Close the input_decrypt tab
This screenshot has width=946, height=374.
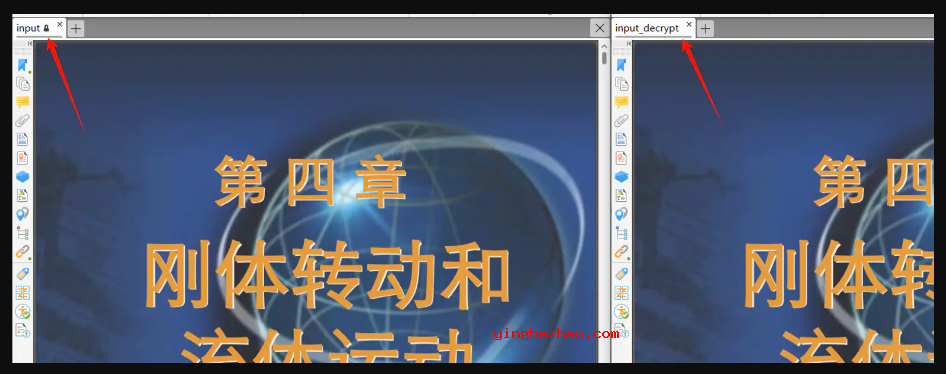(689, 24)
